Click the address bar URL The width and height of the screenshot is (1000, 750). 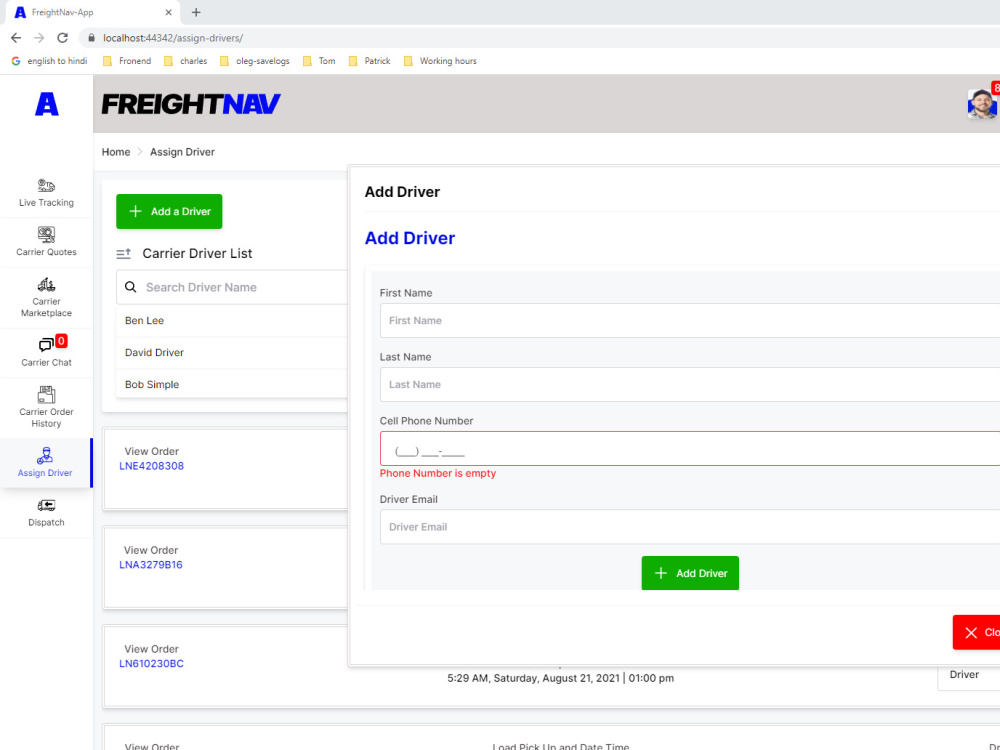click(173, 38)
